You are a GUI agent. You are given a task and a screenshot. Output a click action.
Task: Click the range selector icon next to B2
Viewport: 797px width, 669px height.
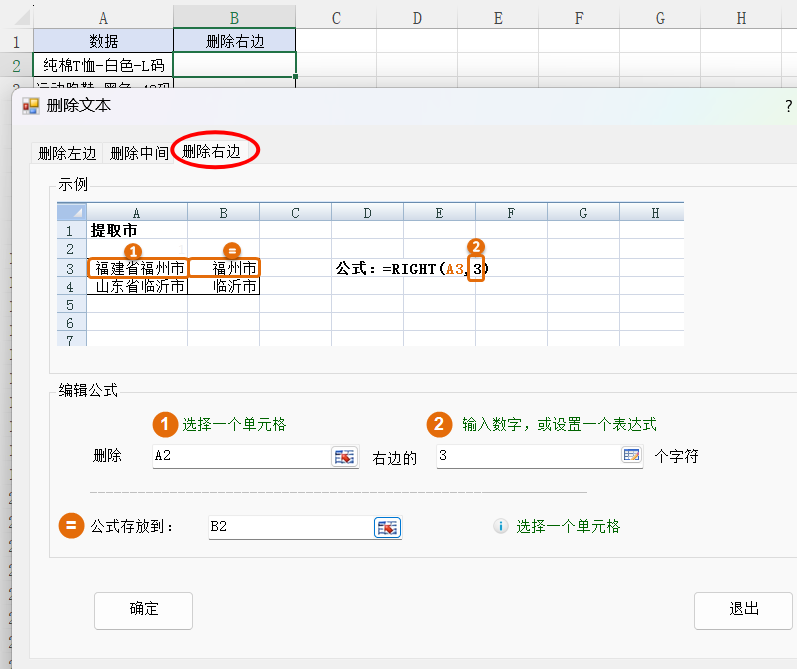387,527
